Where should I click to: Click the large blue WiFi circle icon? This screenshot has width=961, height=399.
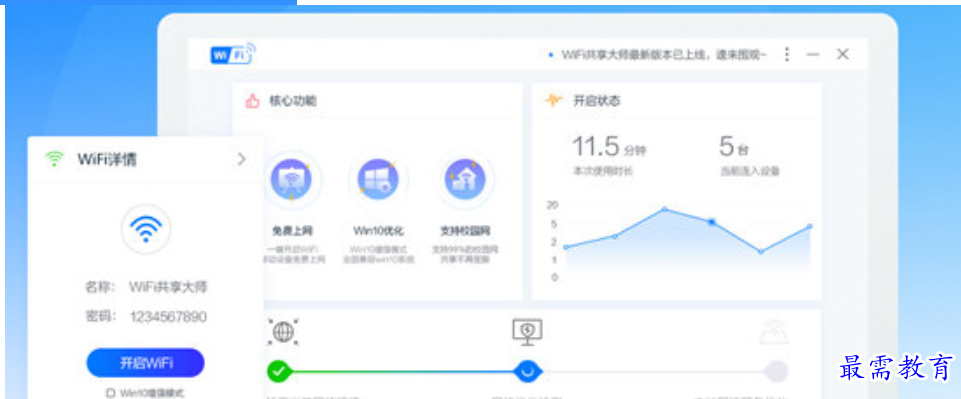146,229
